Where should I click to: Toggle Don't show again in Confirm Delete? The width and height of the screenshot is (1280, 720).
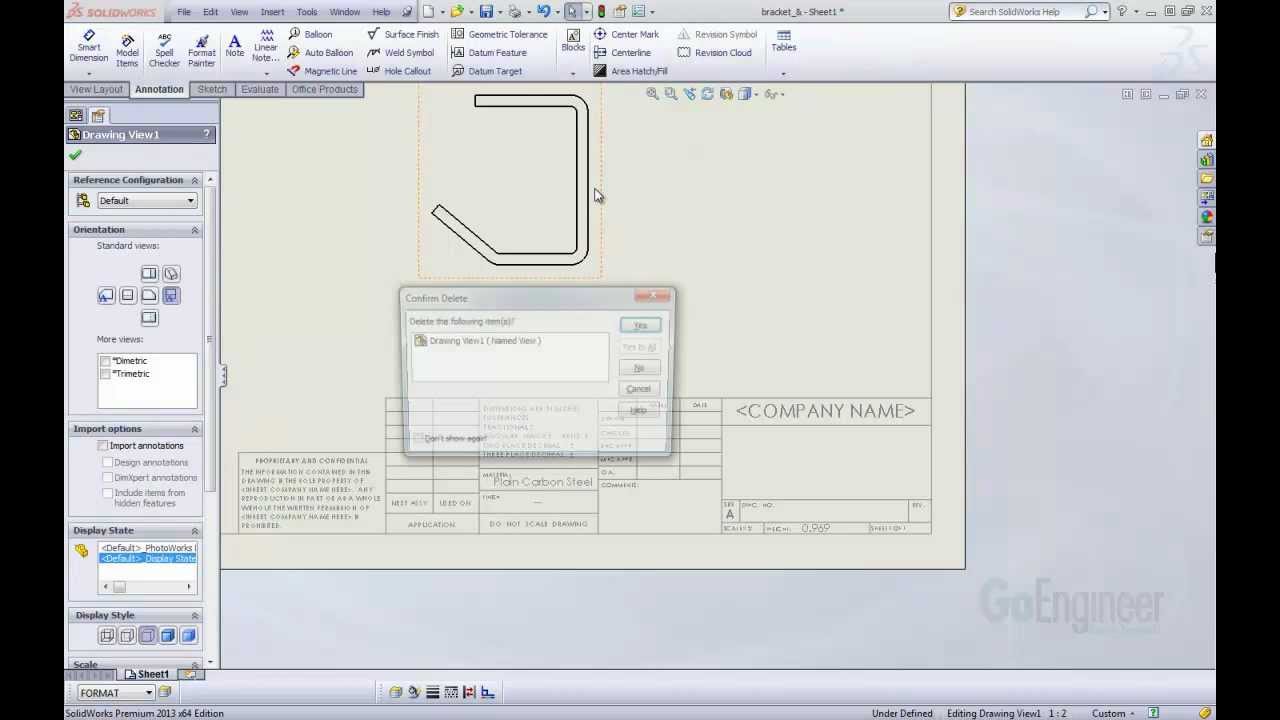point(419,438)
